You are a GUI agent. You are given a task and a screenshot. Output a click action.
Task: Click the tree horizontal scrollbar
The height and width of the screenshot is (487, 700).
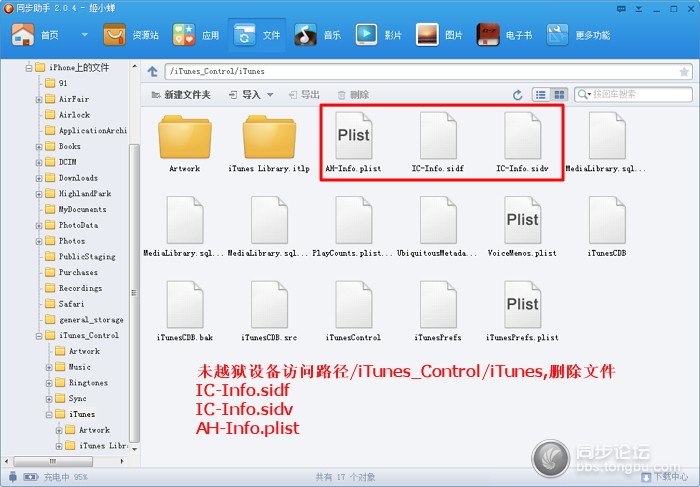[53, 461]
